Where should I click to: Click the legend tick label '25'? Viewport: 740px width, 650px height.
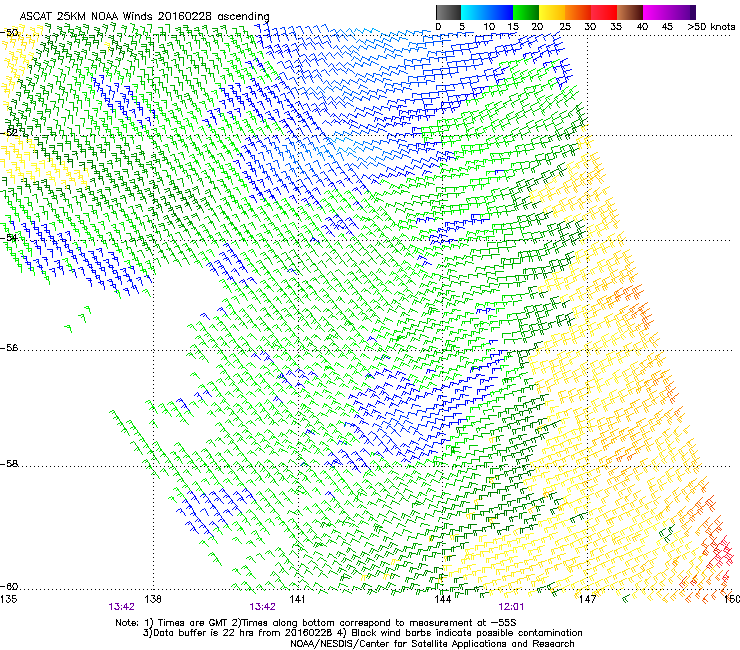(565, 27)
